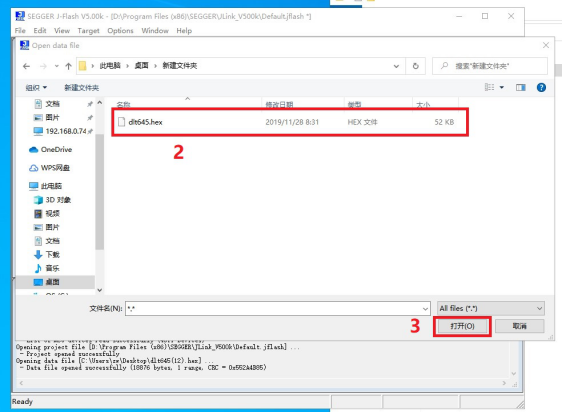
Task: Expand the 组织 organize dropdown
Action: pos(36,87)
